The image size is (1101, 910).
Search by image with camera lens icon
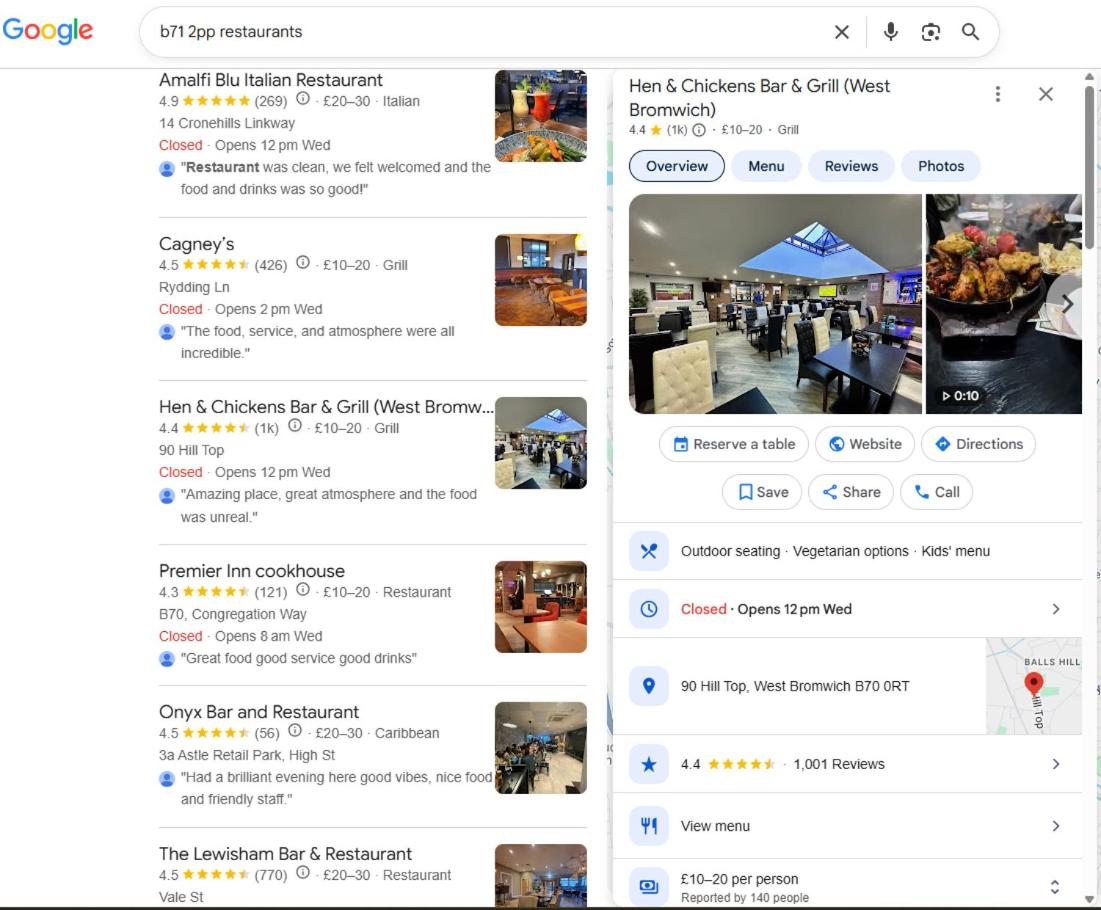click(930, 32)
